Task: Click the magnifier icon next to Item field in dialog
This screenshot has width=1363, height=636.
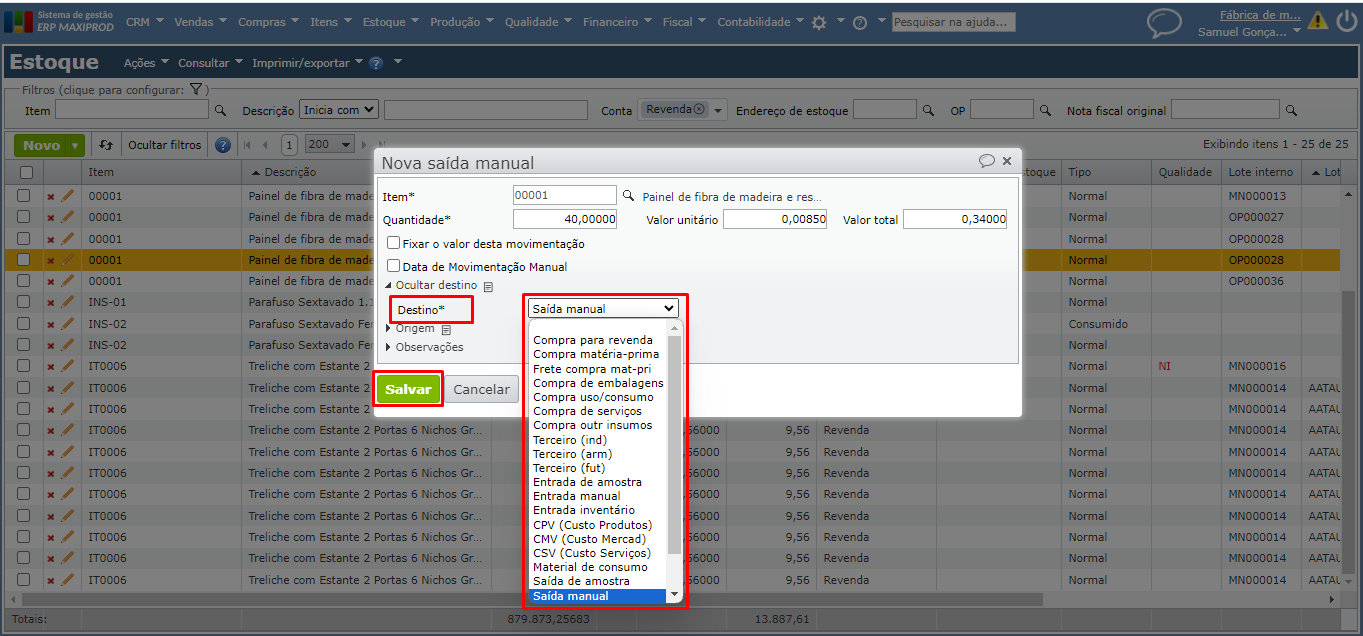Action: point(628,196)
